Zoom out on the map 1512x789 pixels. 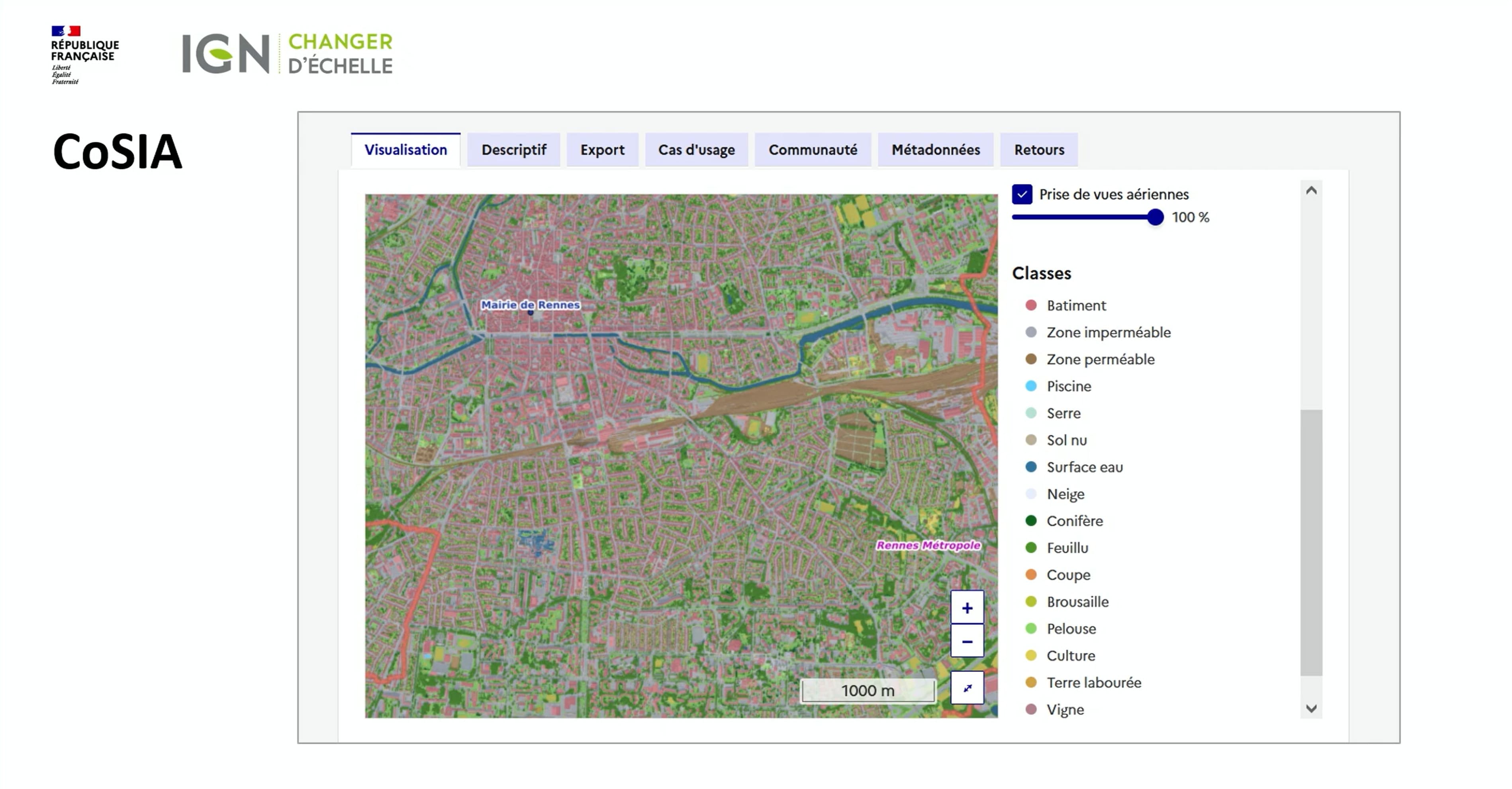[967, 641]
